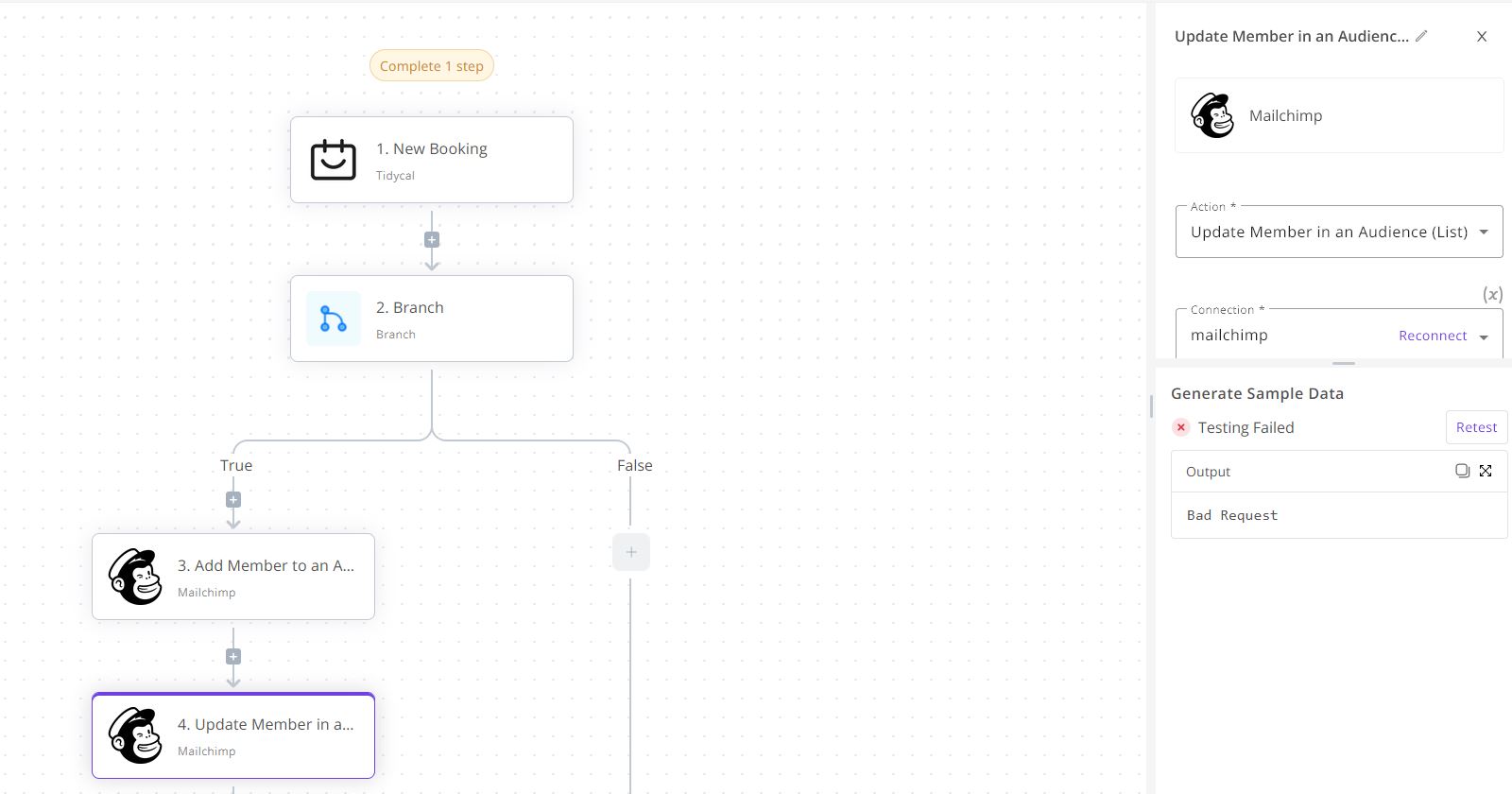1512x794 pixels.
Task: Click the pencil icon to rename the step
Action: click(1421, 36)
